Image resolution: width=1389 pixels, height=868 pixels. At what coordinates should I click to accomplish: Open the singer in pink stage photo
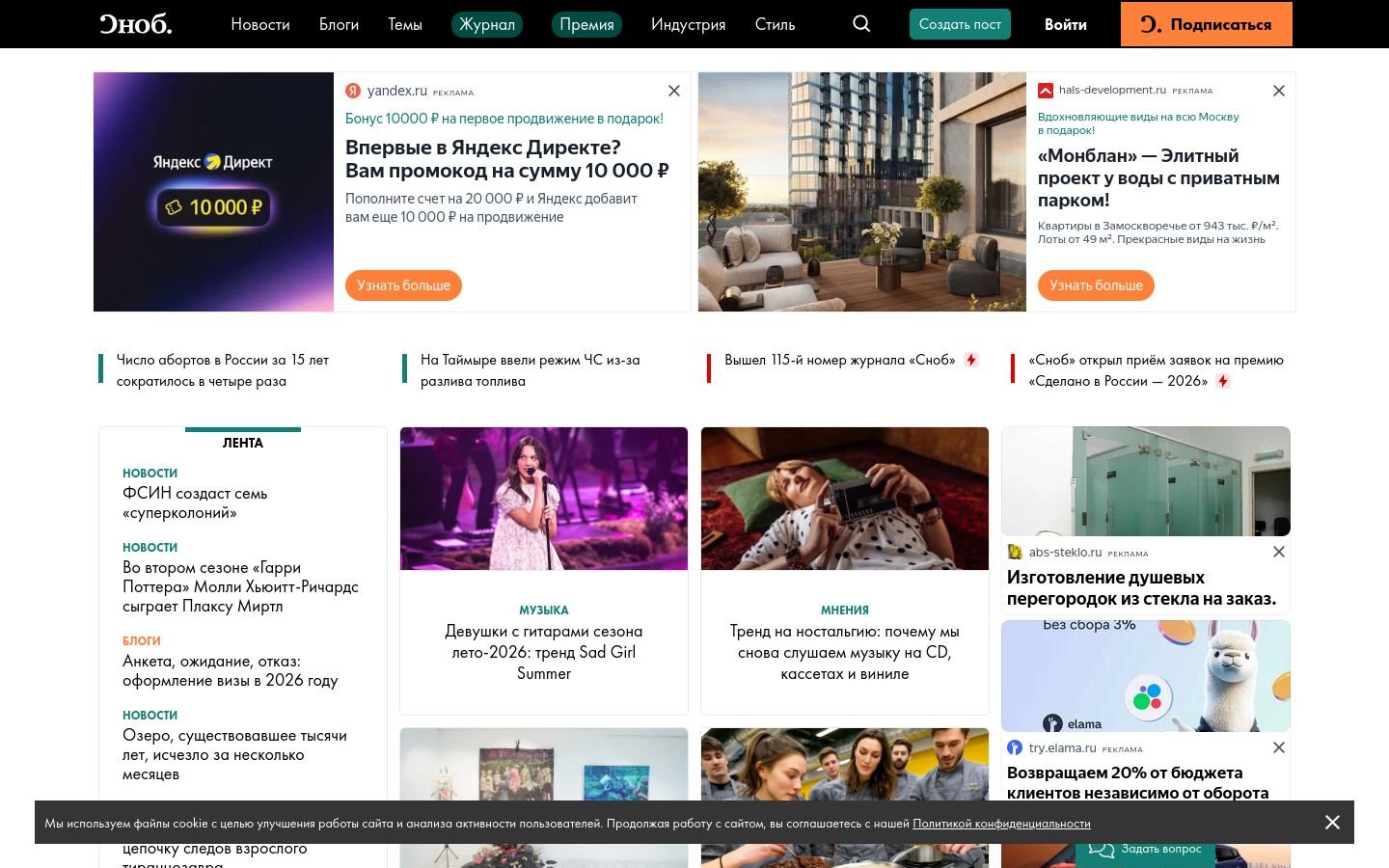point(544,499)
